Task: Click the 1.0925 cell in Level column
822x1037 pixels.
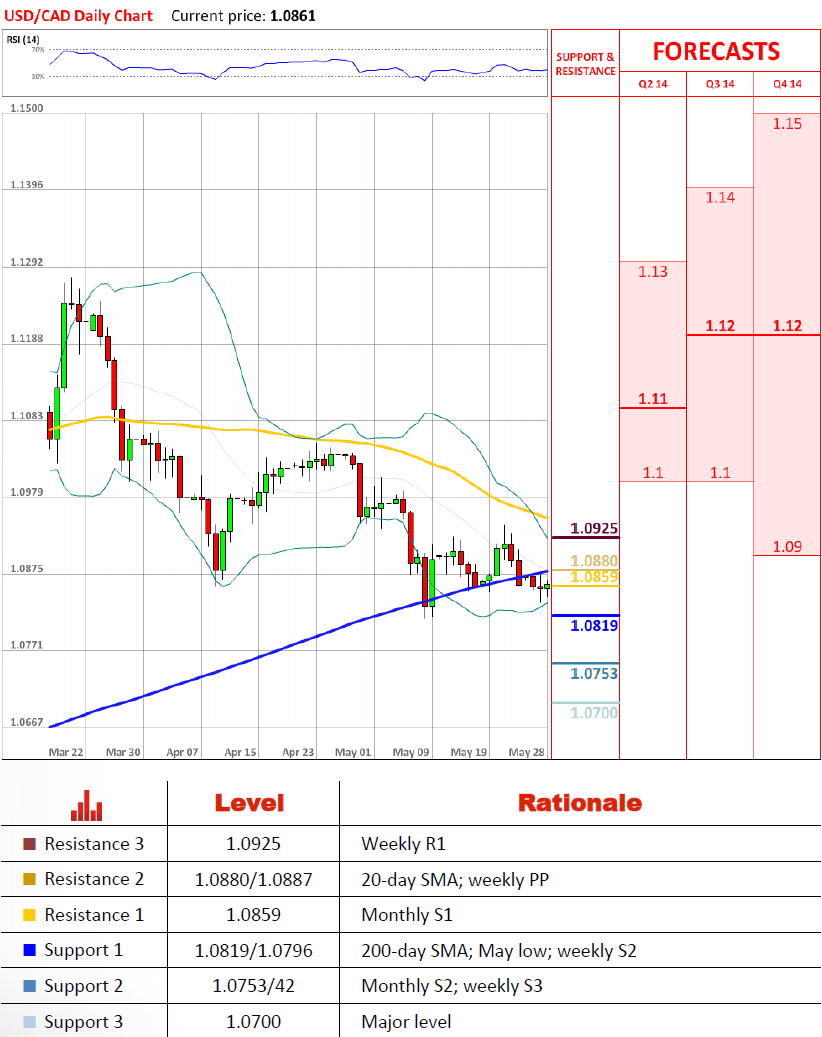Action: tap(253, 844)
